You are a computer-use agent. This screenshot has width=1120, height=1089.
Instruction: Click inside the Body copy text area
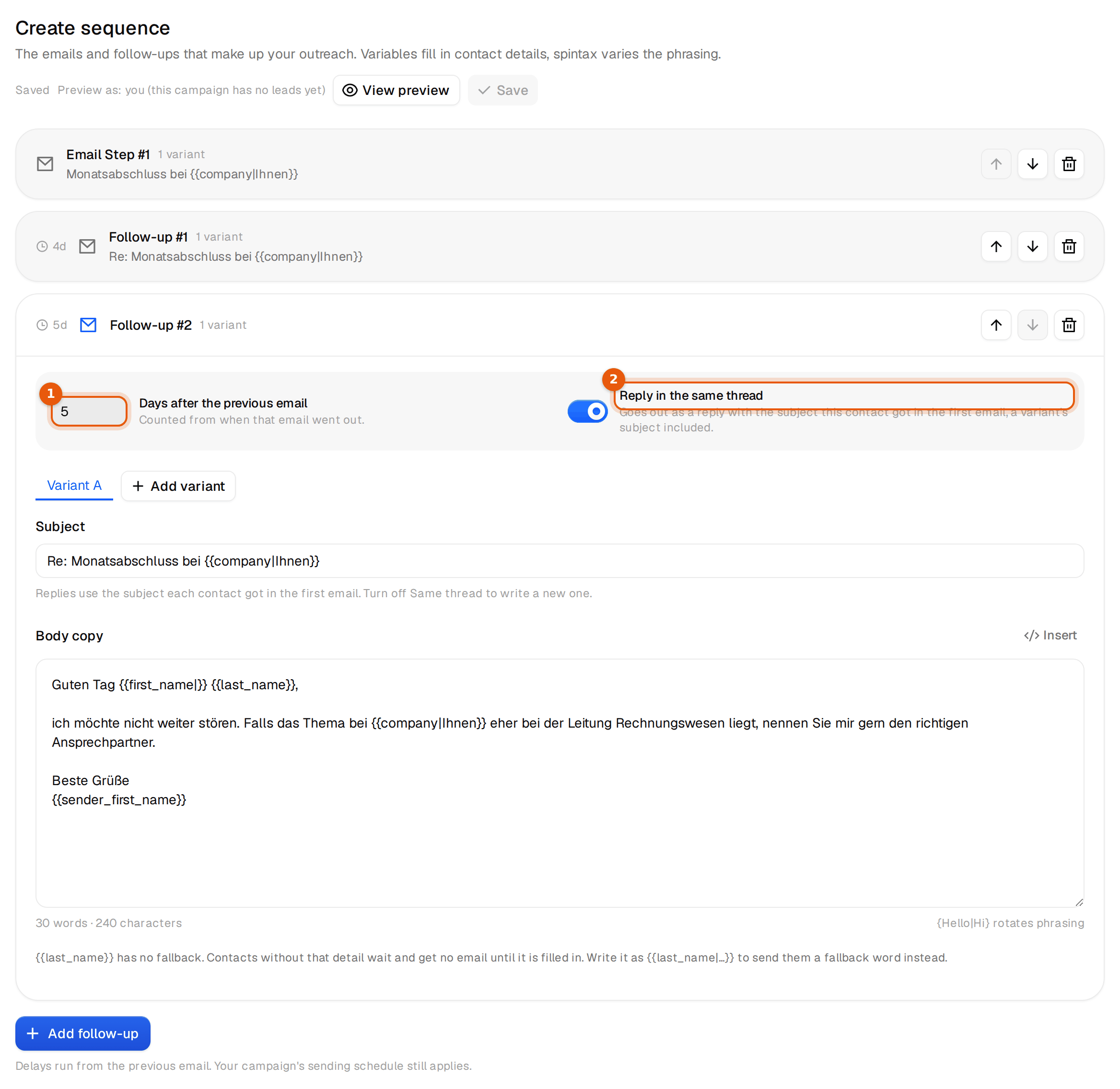tap(560, 783)
